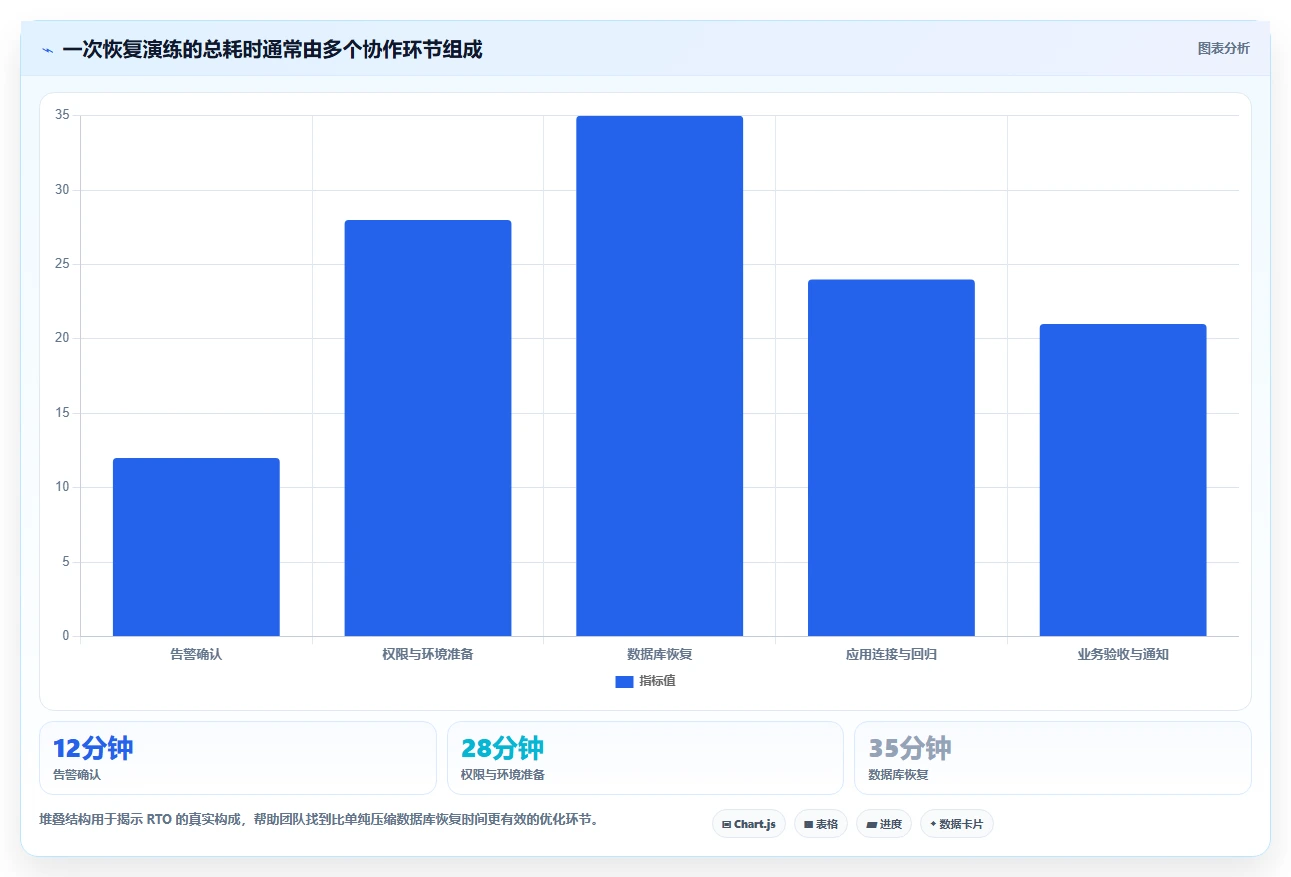This screenshot has height=877, width=1291.
Task: Click the chart title 一次恢复演练的总耗时通常由多个协作环节组成
Action: 272,49
